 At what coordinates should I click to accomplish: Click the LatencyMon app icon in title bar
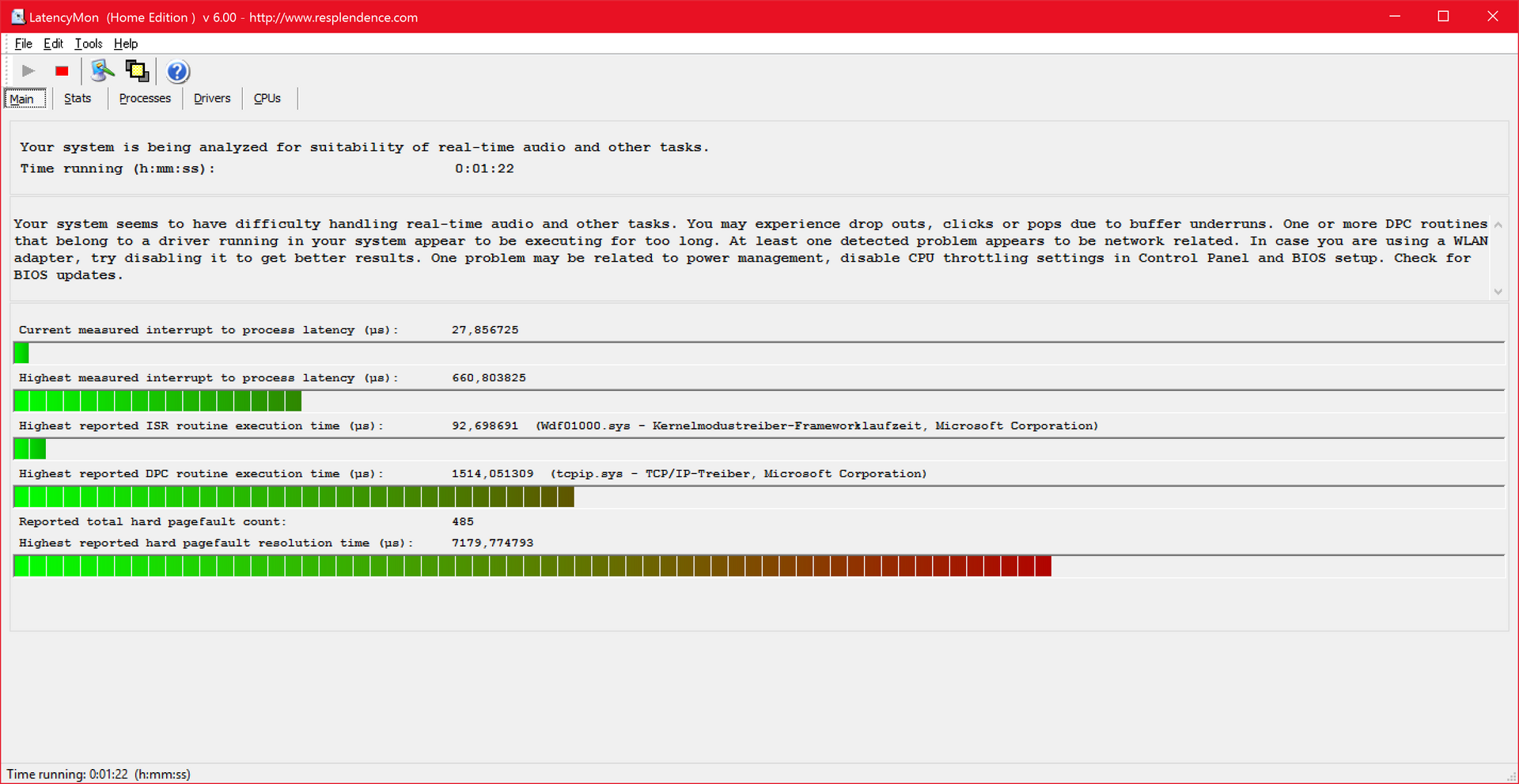pos(17,17)
